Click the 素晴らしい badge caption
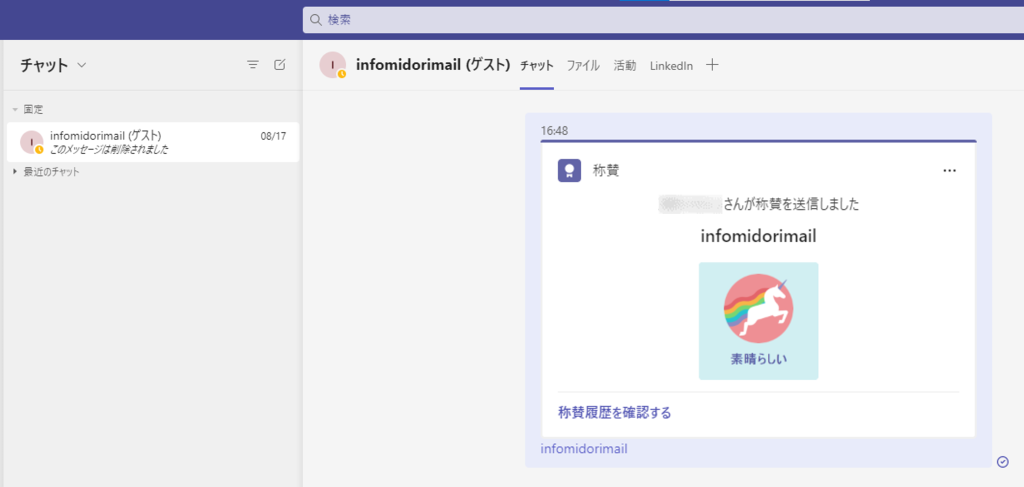 [758, 360]
